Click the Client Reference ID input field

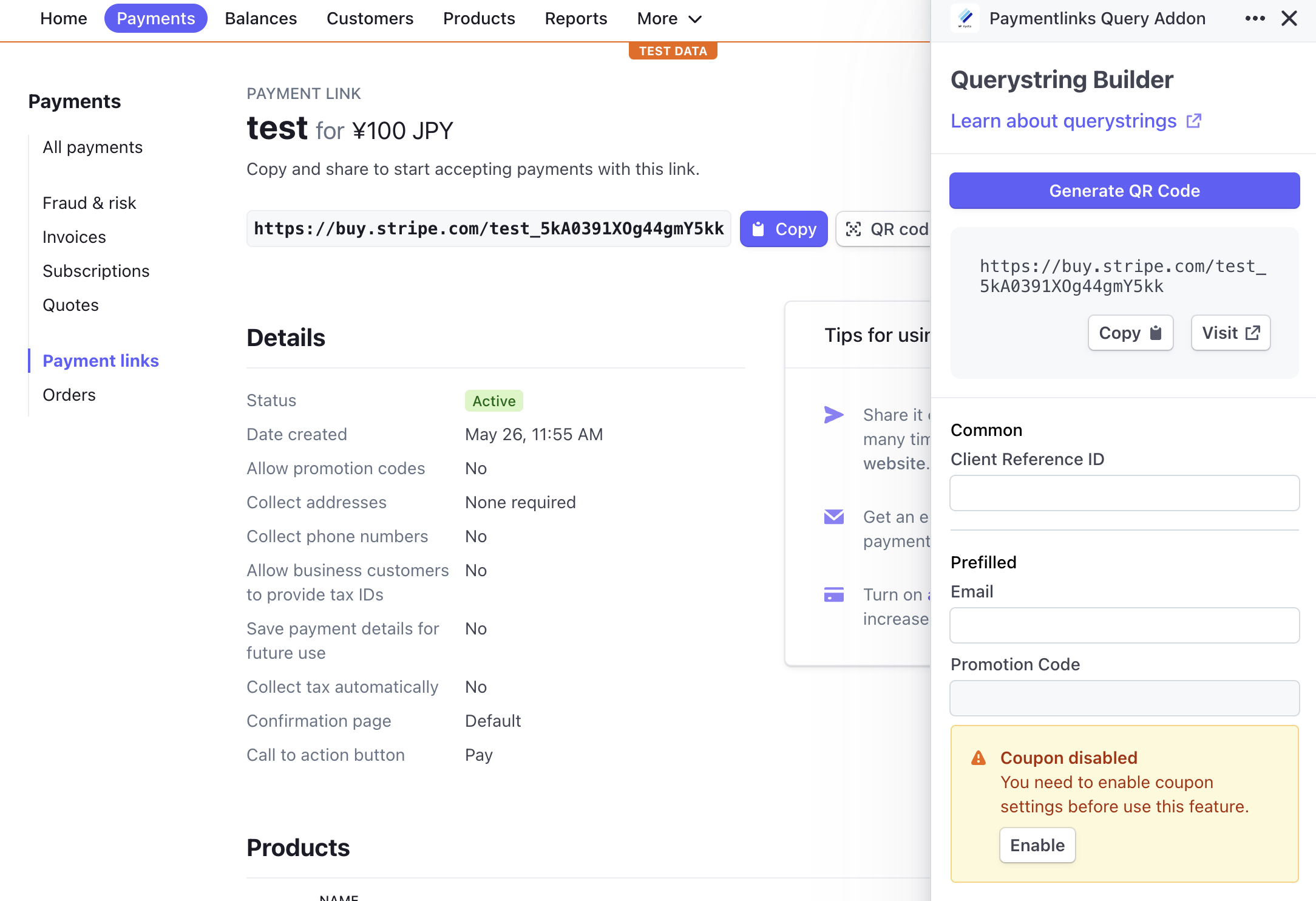coord(1124,493)
